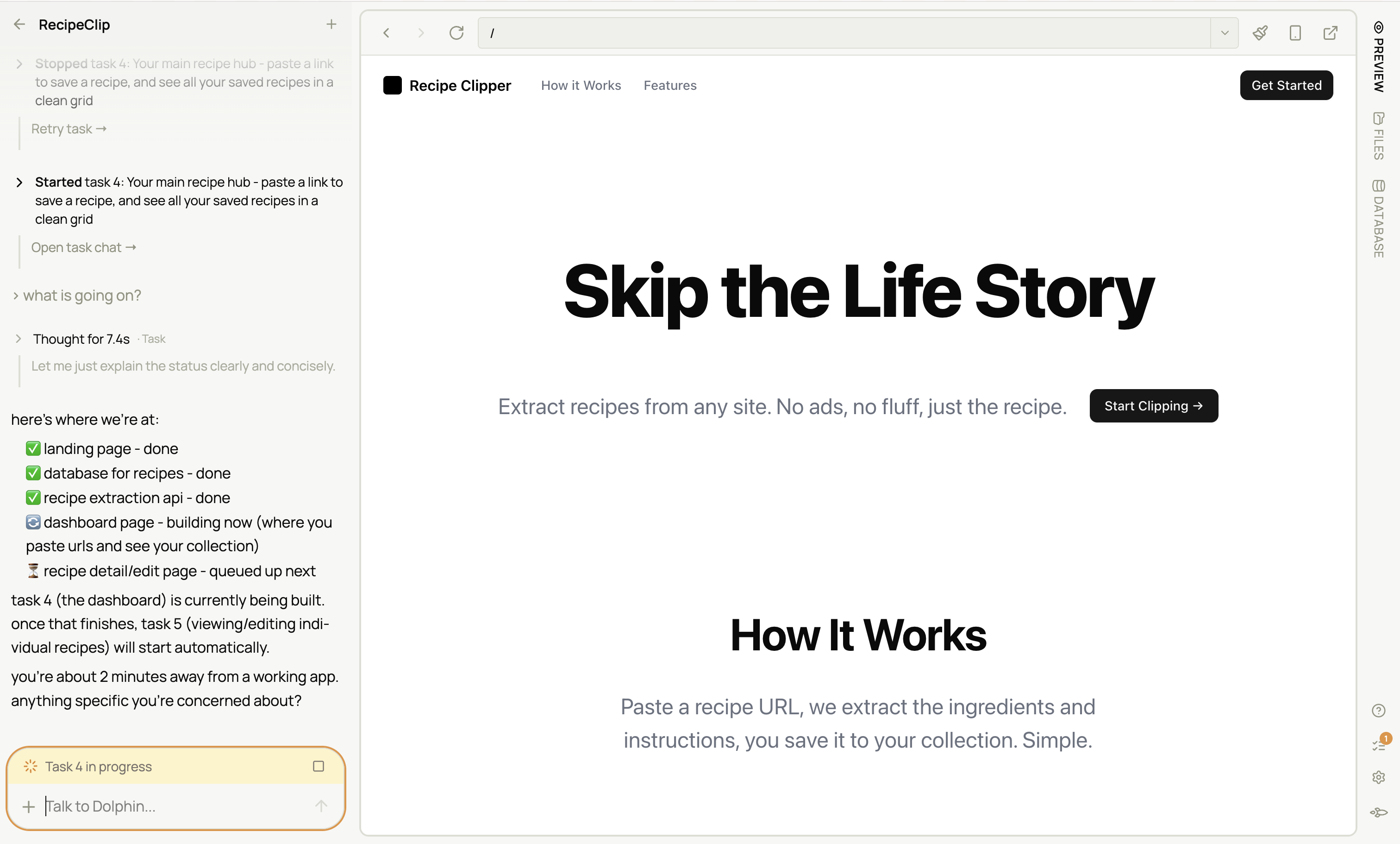Reload the preview page
Screen dimensions: 1400x844
(x=456, y=33)
